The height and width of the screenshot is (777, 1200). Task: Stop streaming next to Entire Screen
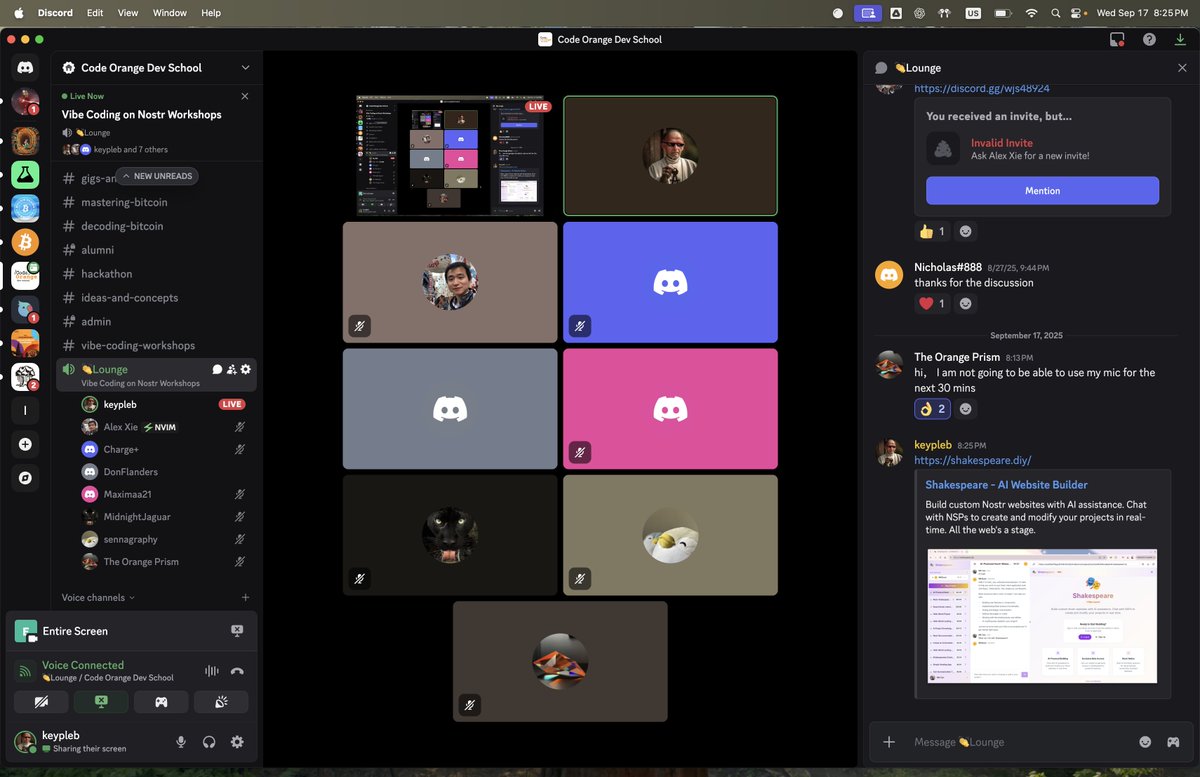(237, 631)
